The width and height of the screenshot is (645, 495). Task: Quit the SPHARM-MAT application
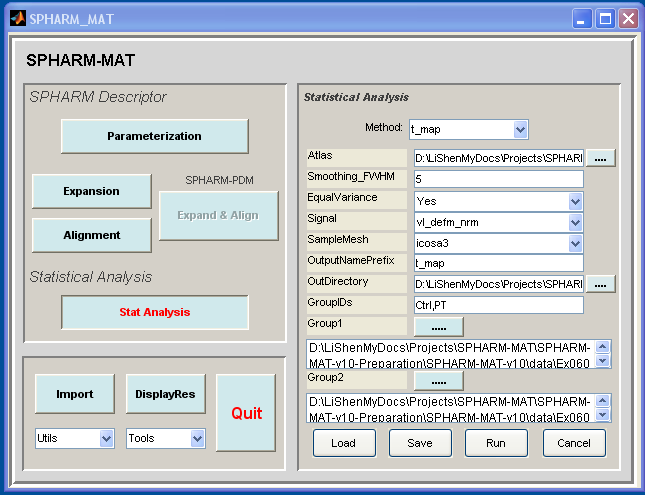coord(246,413)
